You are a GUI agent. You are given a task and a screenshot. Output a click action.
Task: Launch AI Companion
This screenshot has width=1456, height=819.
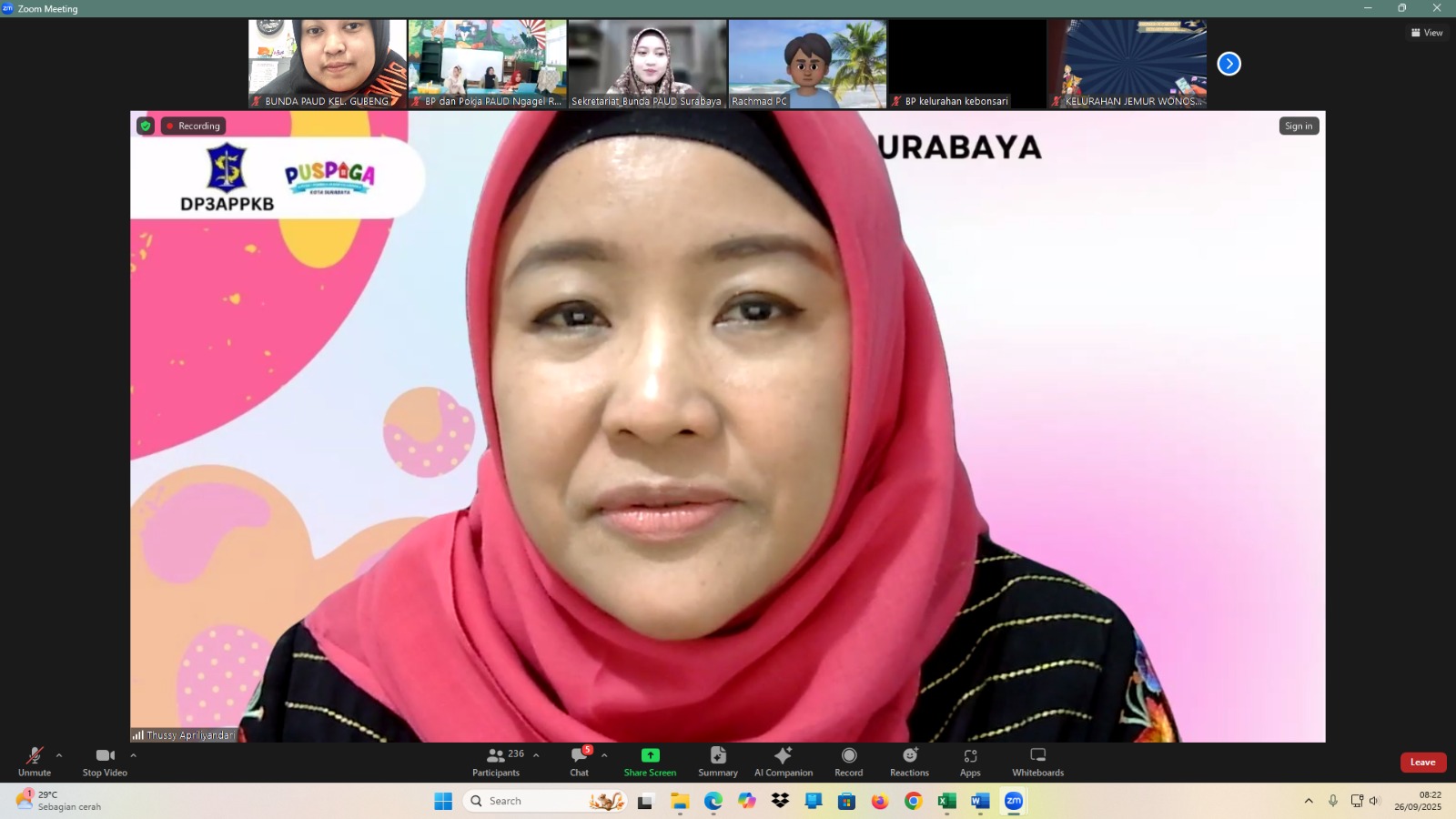[784, 763]
